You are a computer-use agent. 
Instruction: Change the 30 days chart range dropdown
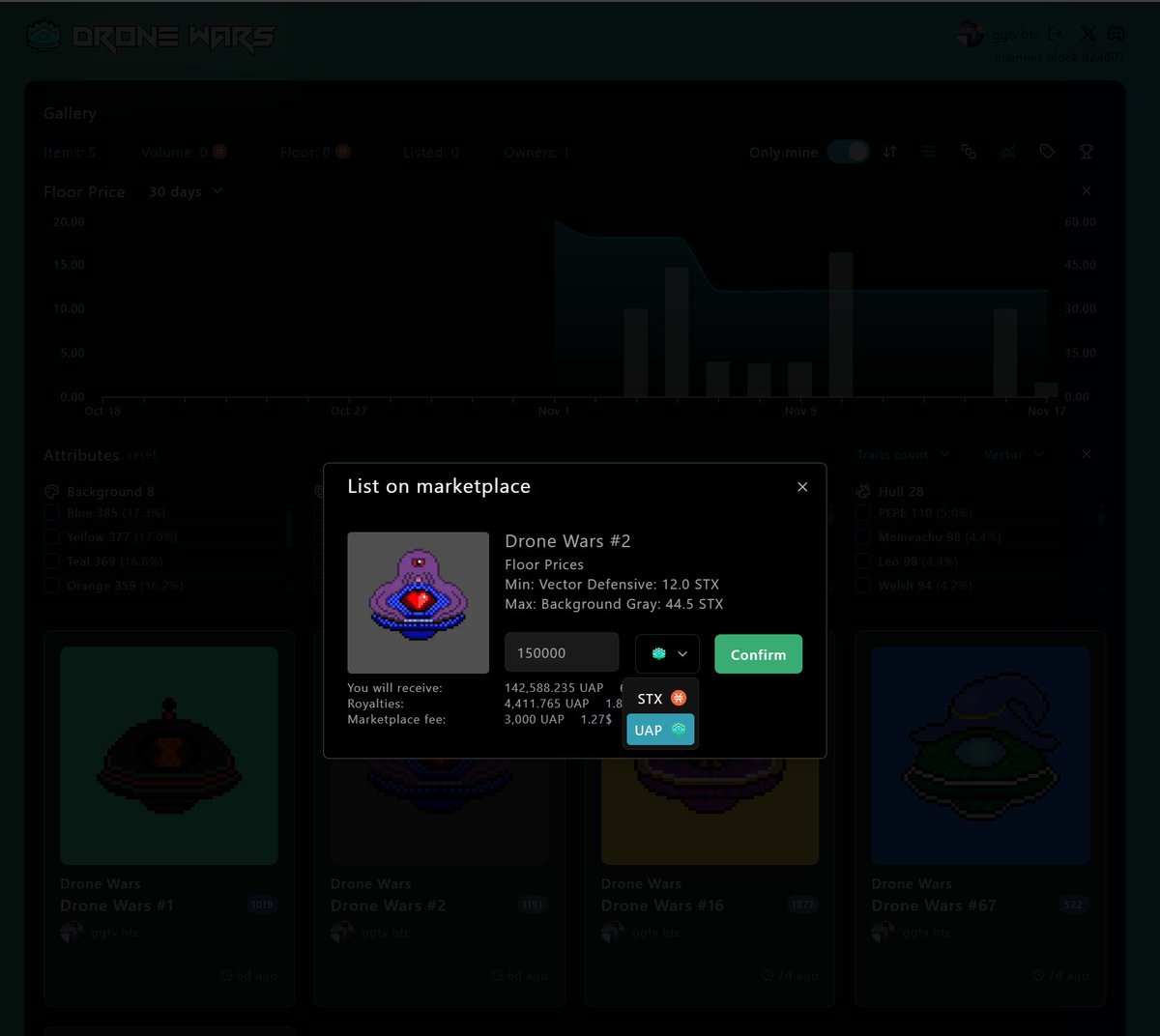tap(186, 191)
